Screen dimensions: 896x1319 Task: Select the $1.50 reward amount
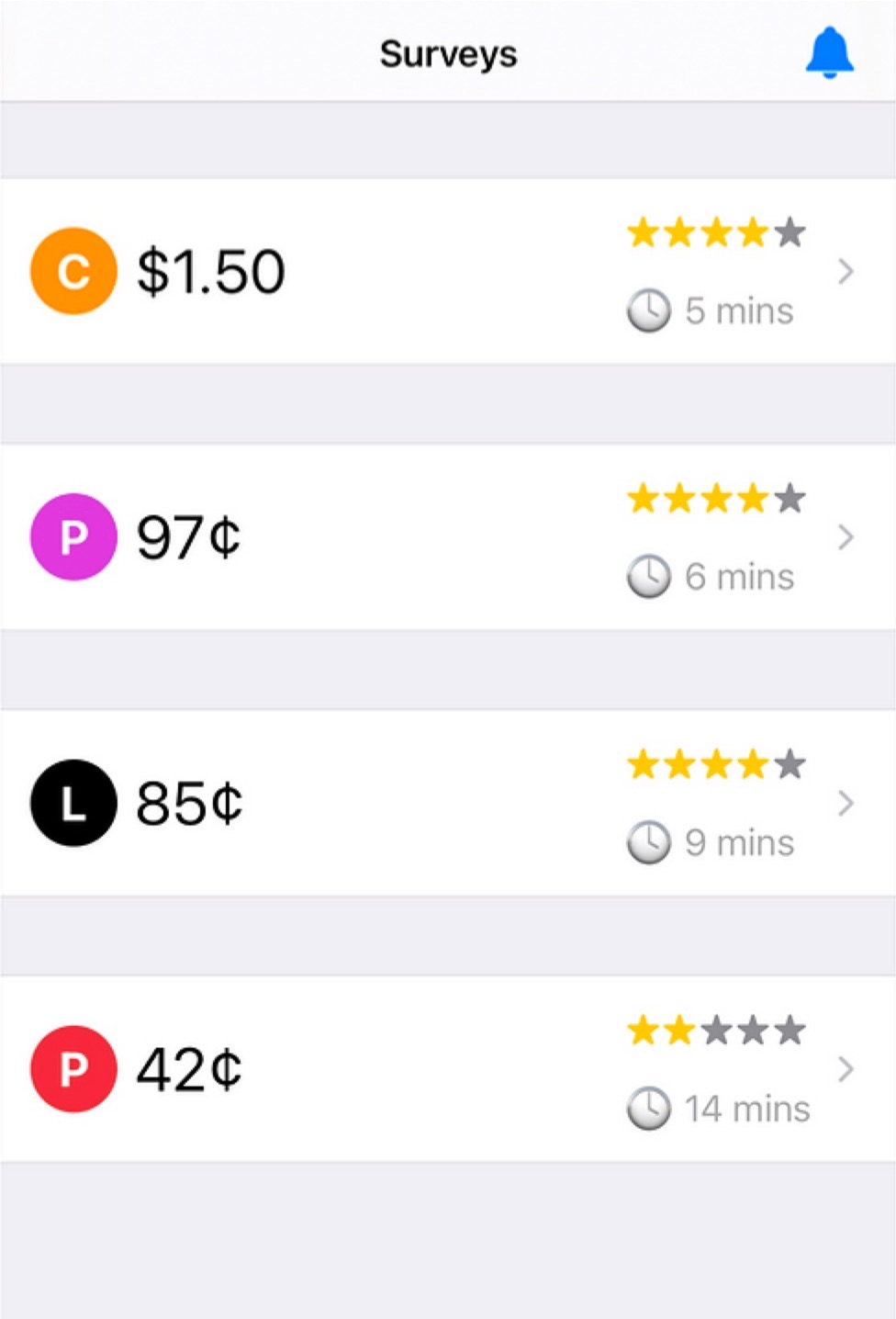pos(211,272)
